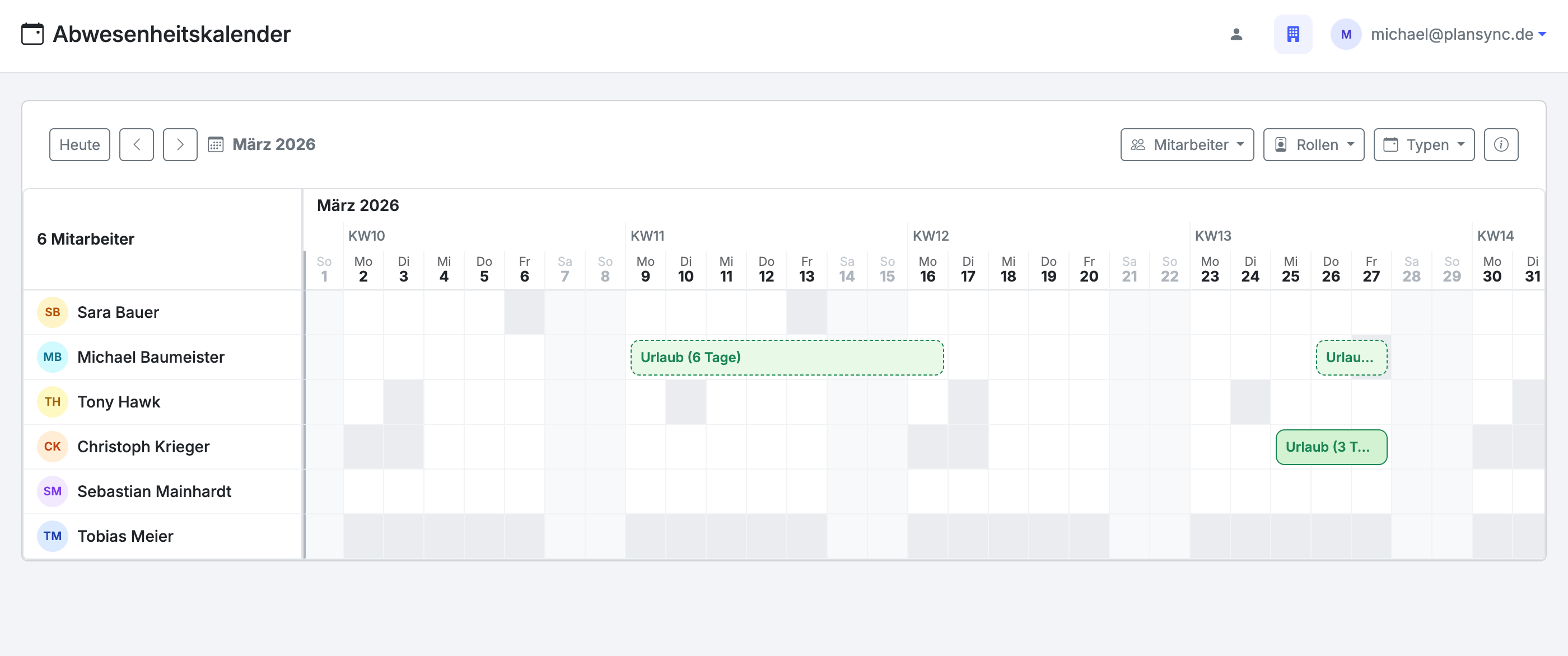The width and height of the screenshot is (1568, 656).
Task: Go to previous month with left chevron
Action: (136, 145)
